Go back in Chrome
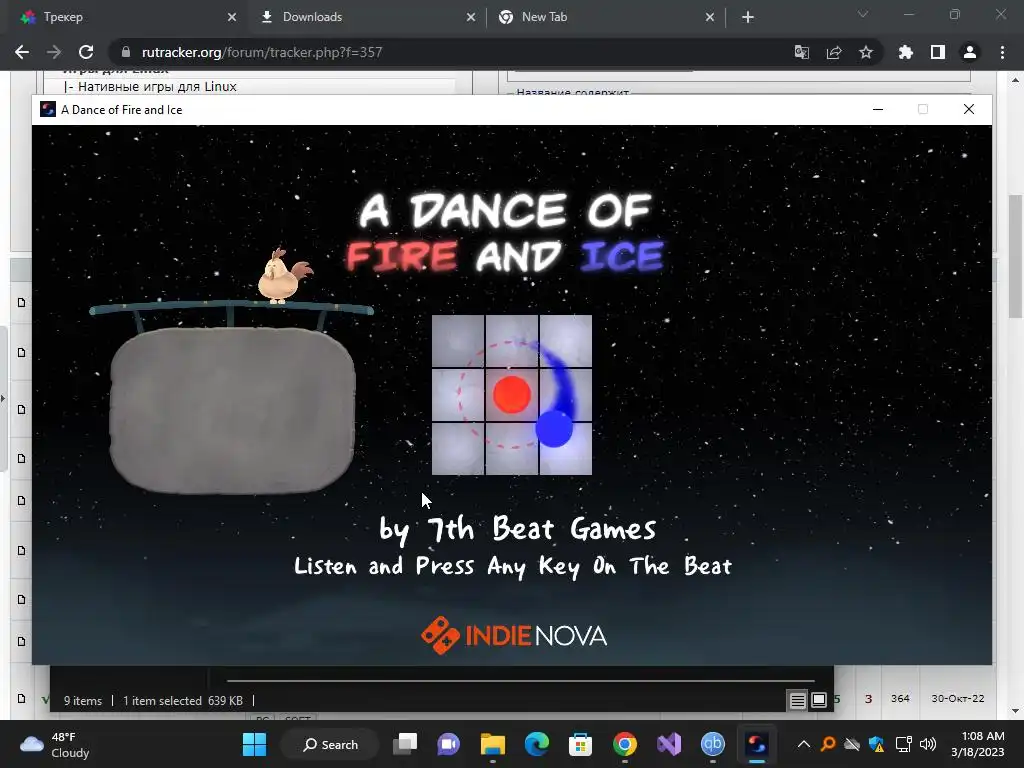 coord(22,52)
